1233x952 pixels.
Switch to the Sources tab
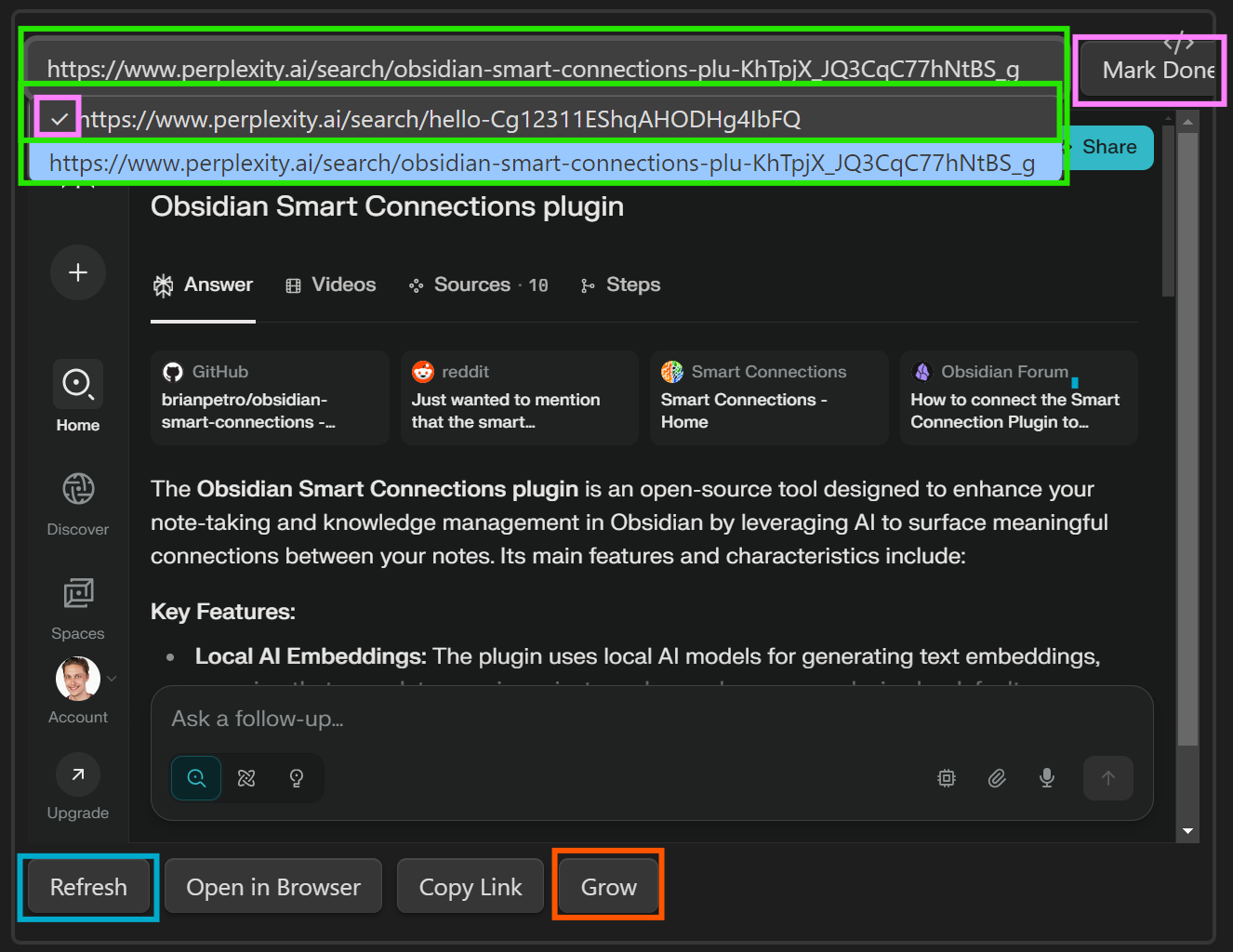pos(479,285)
